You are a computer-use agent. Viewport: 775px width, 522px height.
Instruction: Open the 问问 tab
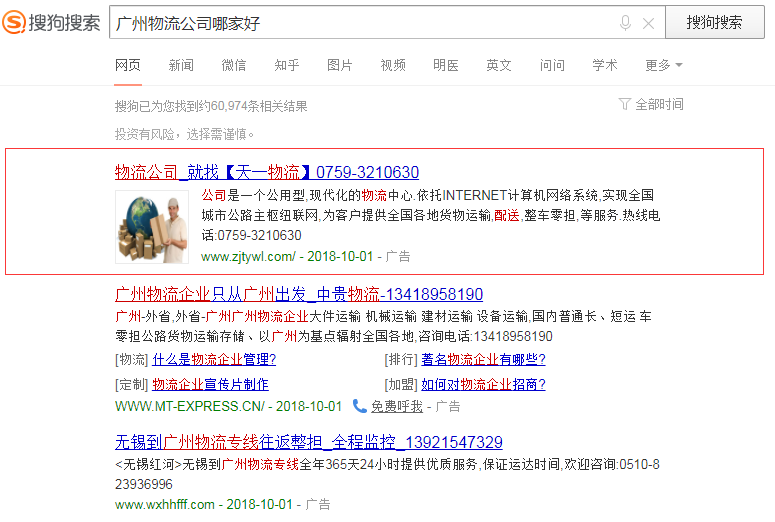pyautogui.click(x=552, y=65)
